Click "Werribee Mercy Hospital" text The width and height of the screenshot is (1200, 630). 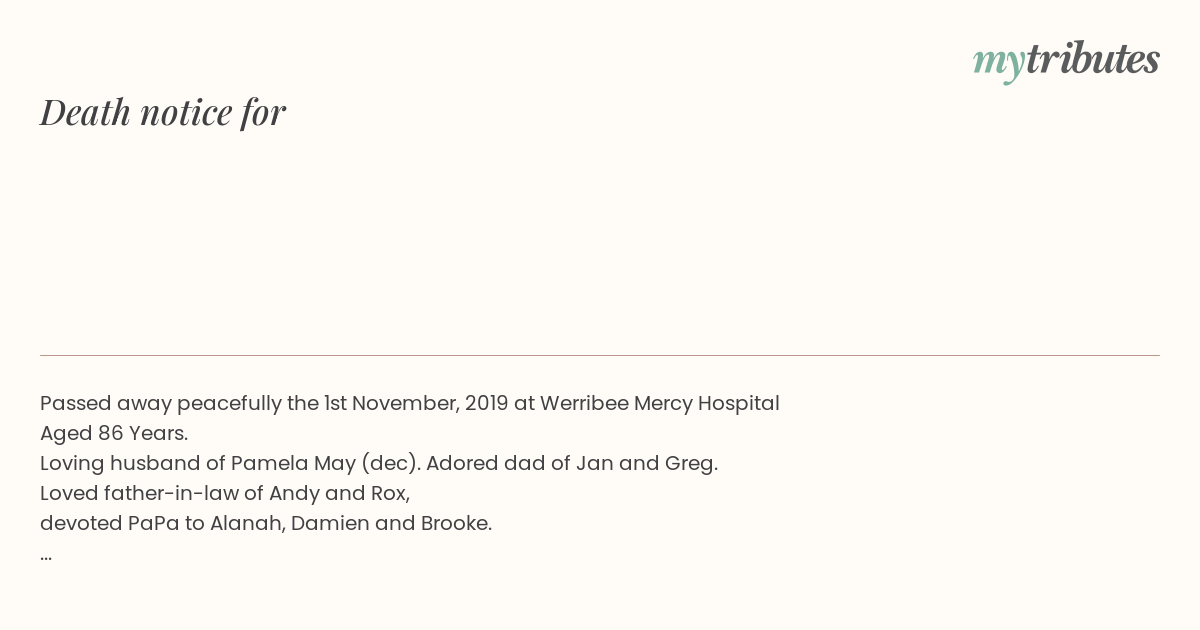coord(660,404)
